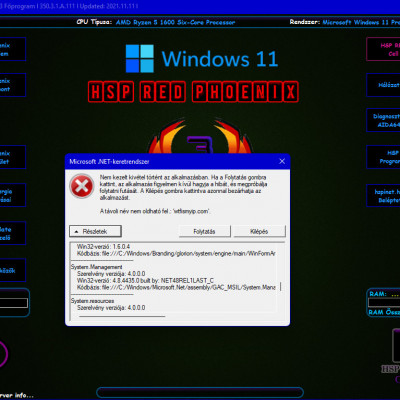
Task: Click the left button ending in 'ergia'
Action: 13,195
